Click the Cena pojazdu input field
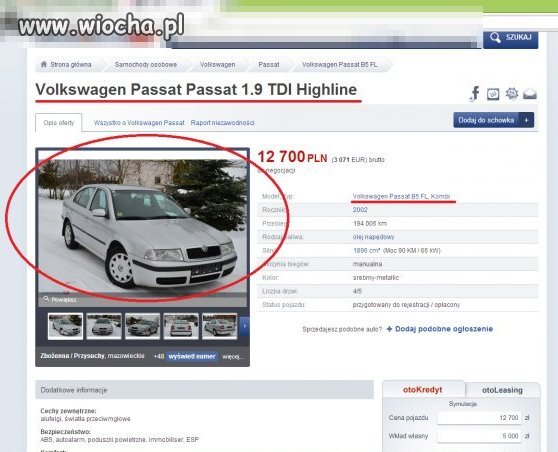Screen dimensions: 558x452 479,418
